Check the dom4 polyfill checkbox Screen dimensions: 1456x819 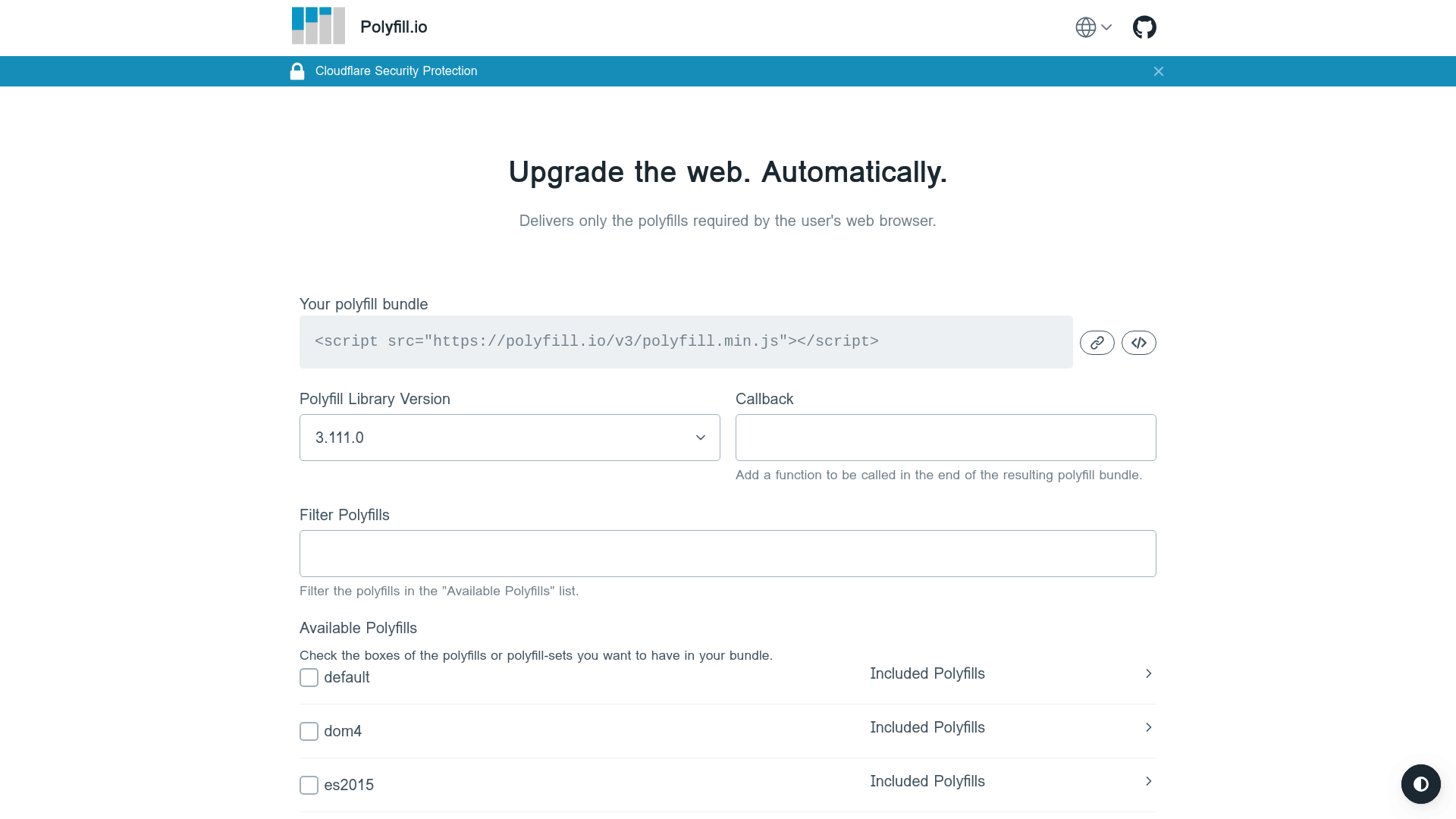(309, 731)
